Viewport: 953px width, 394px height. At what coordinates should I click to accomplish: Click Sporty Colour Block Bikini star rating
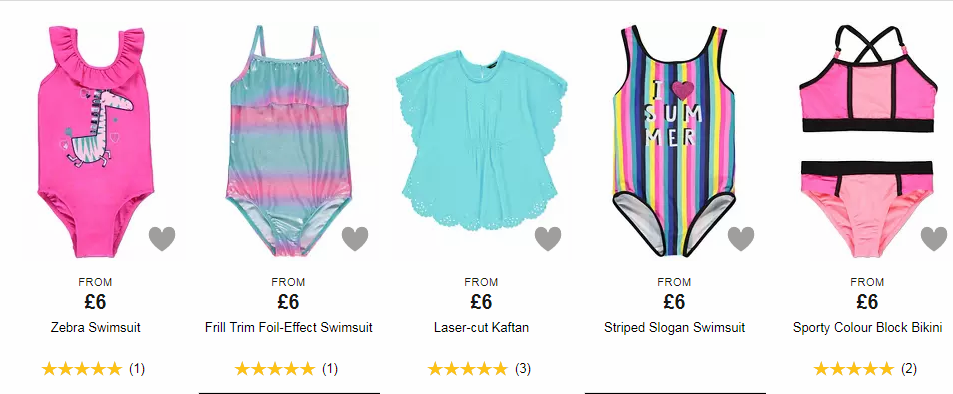tap(853, 368)
